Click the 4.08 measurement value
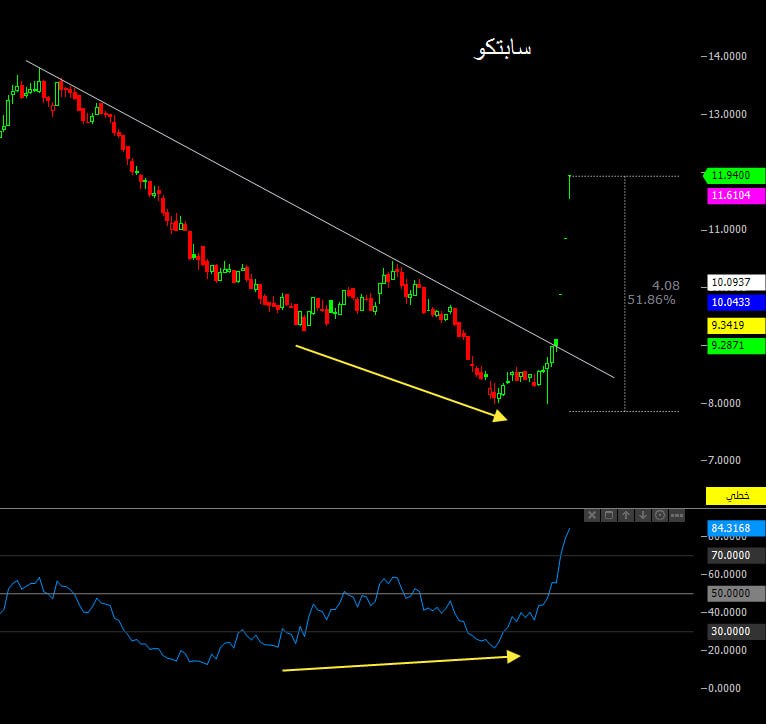This screenshot has width=766, height=724. coord(665,285)
